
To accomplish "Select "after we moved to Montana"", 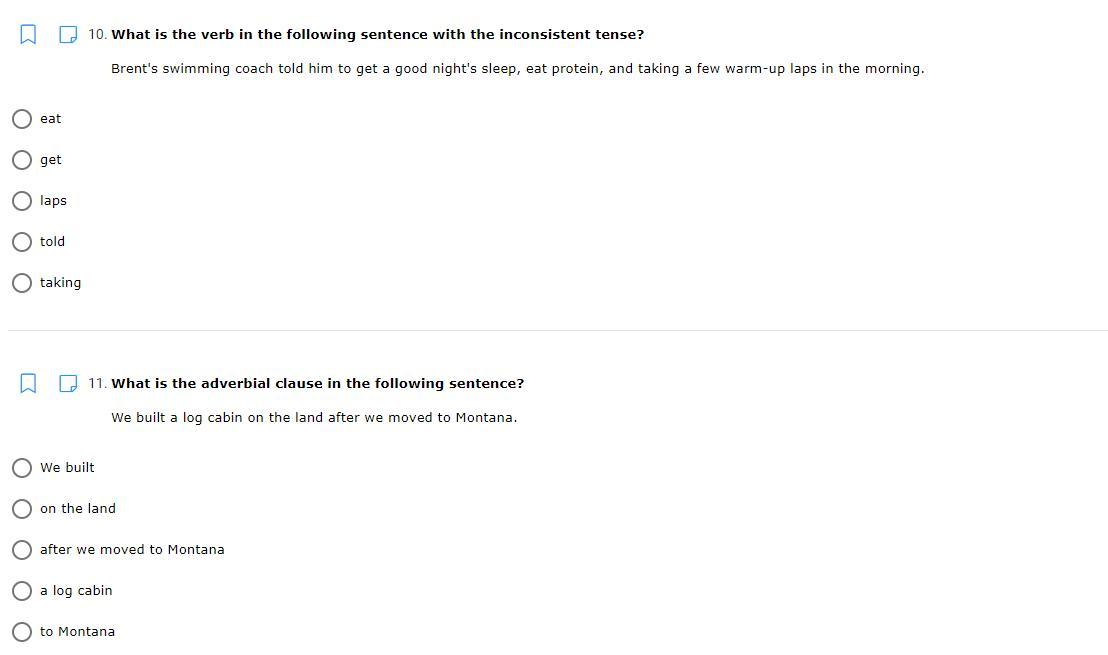I will click(x=22, y=550).
